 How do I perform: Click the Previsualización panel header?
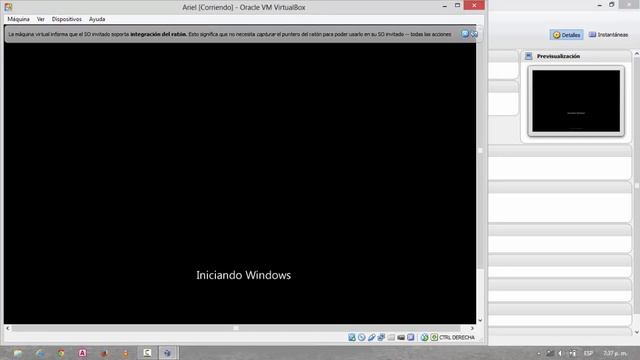pos(576,56)
